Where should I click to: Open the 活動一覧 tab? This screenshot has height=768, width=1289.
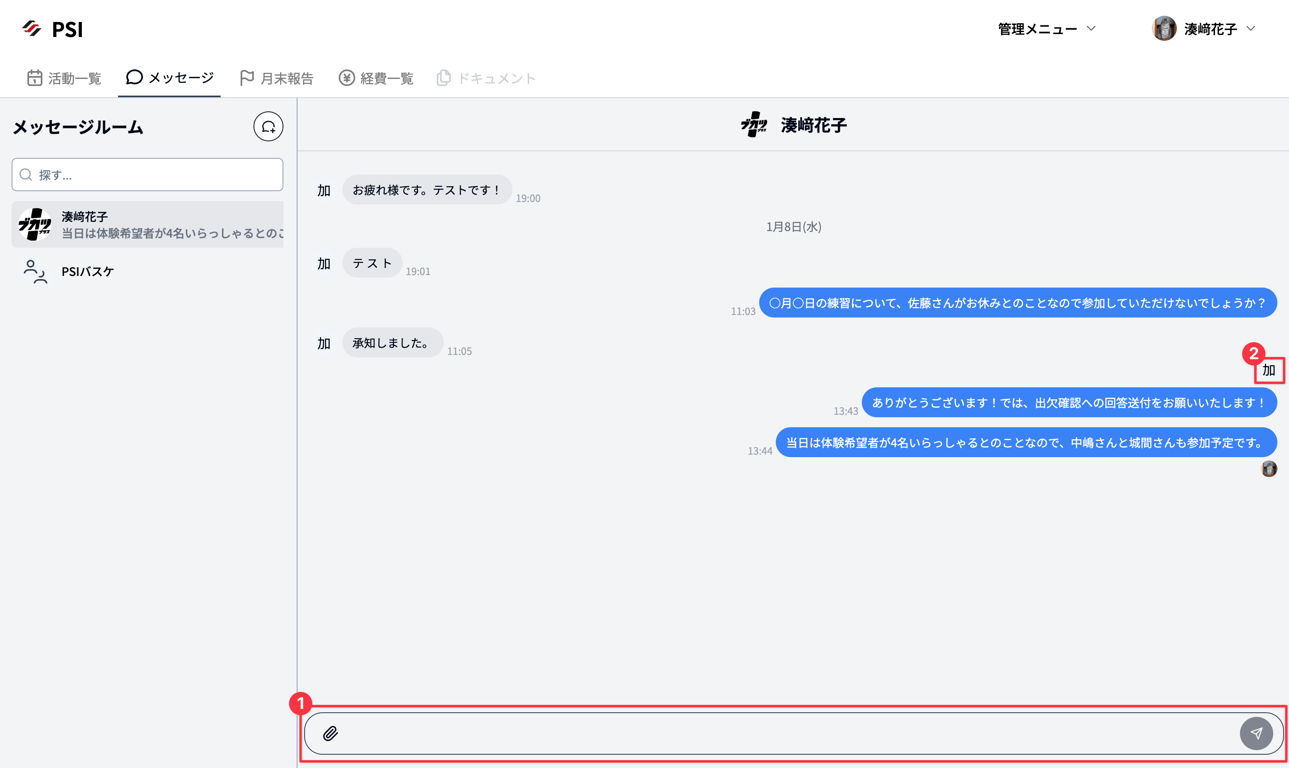point(64,78)
